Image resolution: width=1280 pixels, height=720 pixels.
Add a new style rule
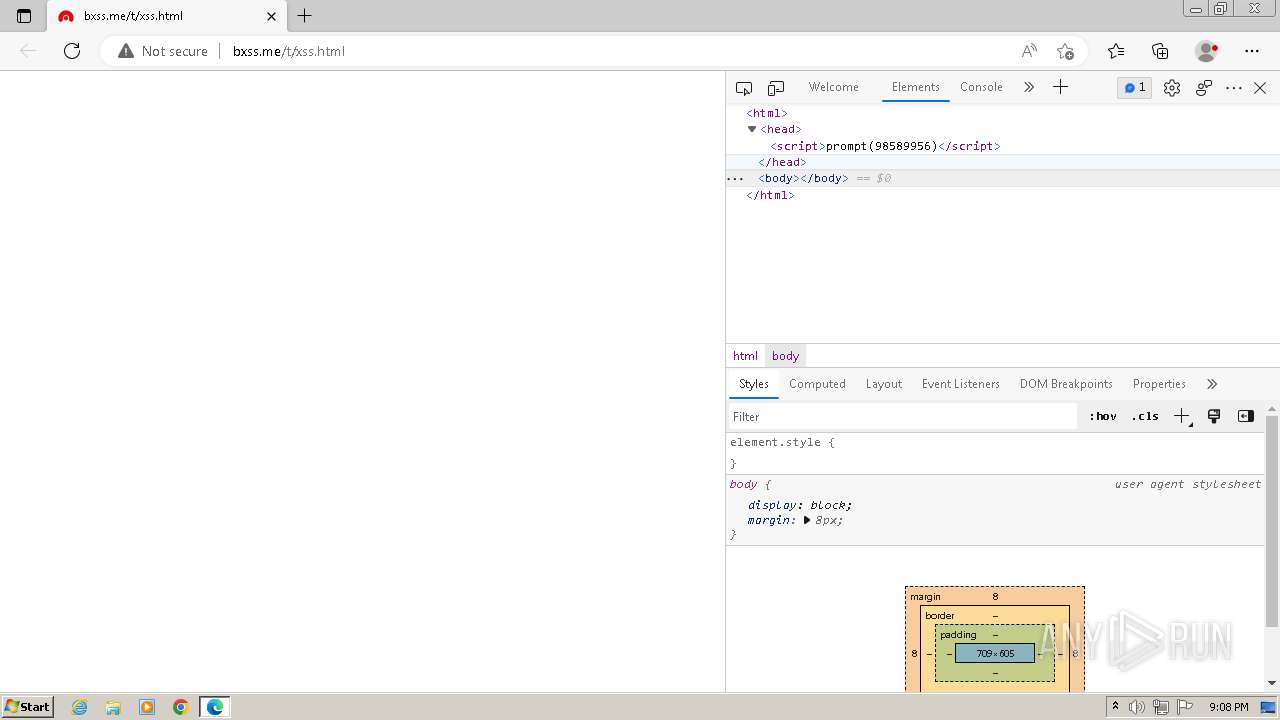[1182, 417]
